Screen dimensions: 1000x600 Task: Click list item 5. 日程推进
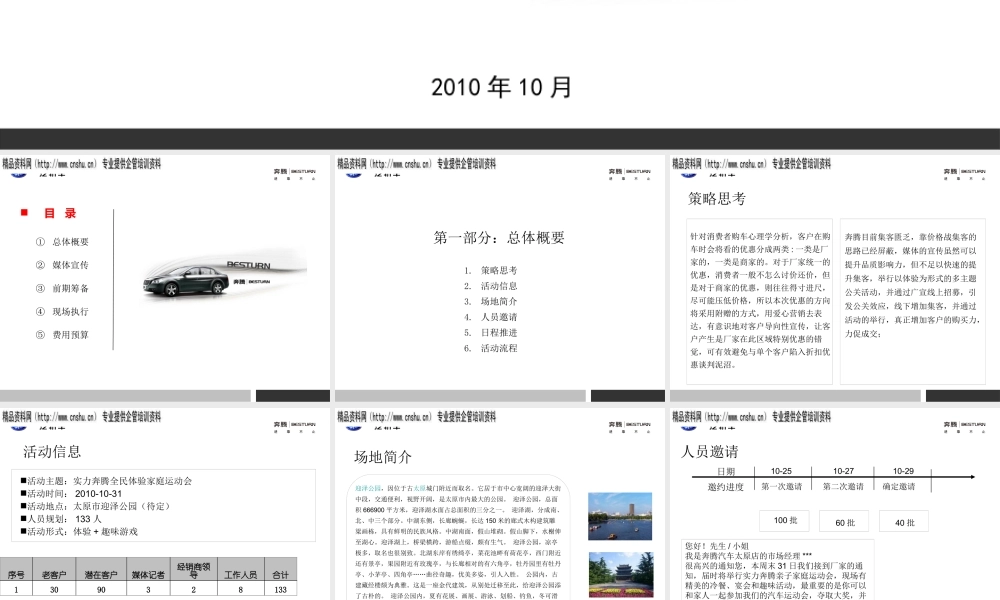point(490,332)
